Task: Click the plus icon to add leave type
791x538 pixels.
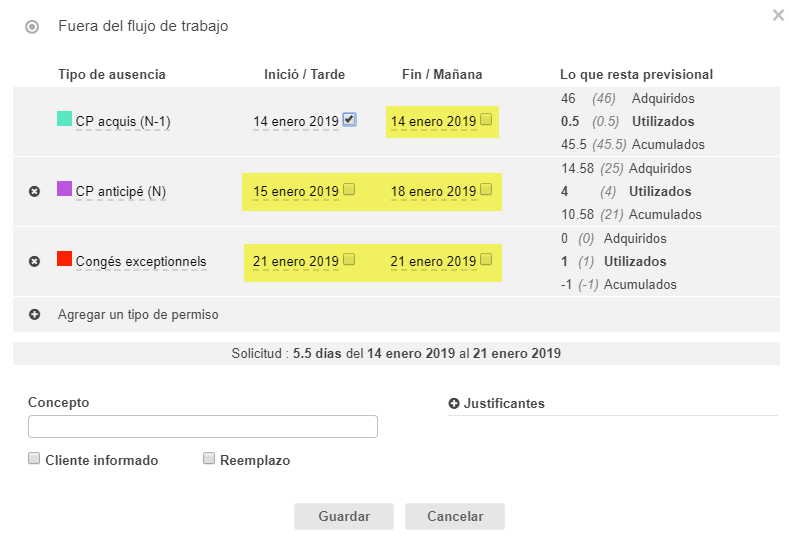Action: click(x=34, y=314)
